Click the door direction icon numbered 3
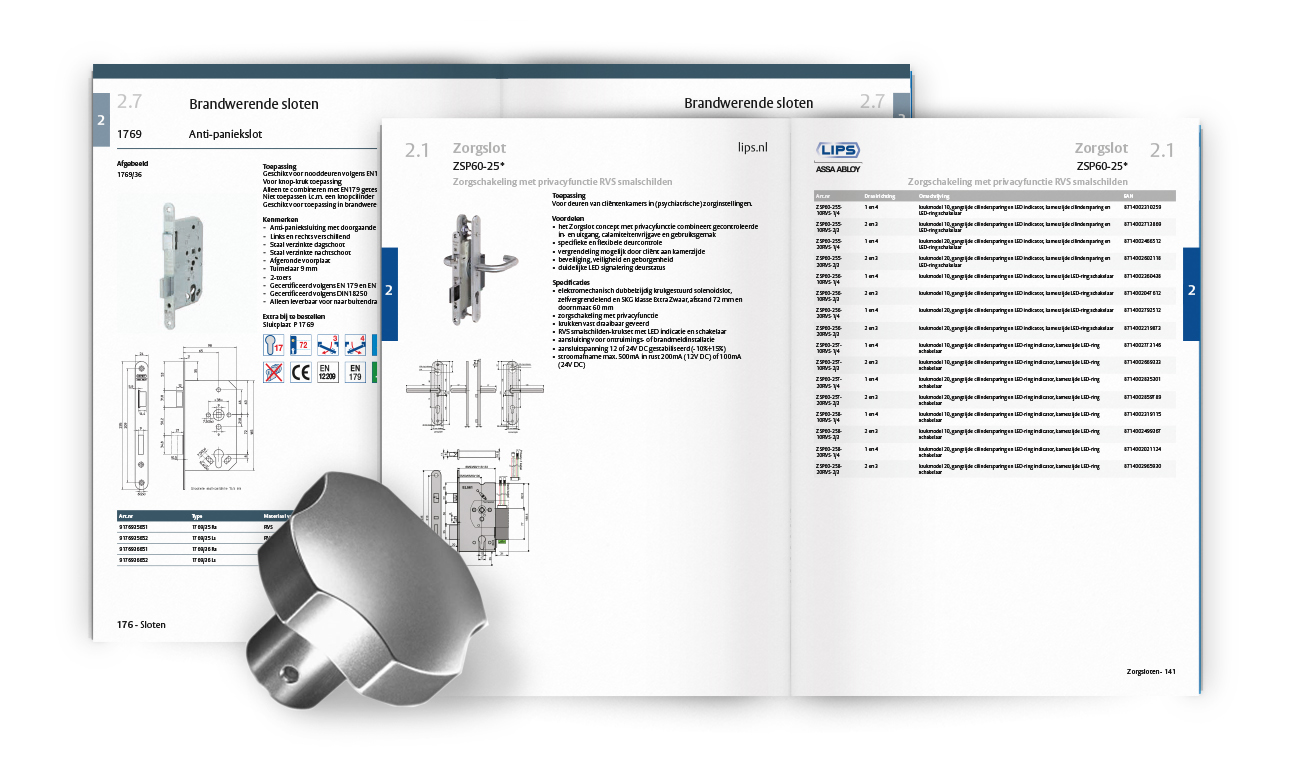This screenshot has height=760, width=1300. tap(328, 346)
